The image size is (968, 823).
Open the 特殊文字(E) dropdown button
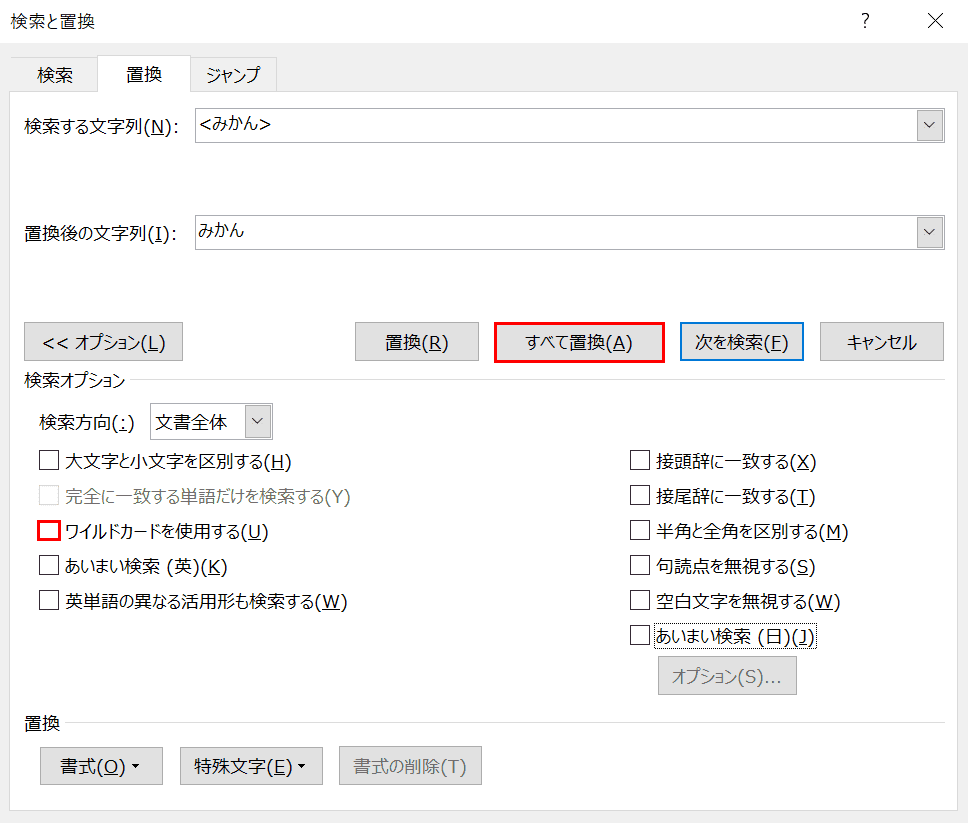(x=251, y=766)
